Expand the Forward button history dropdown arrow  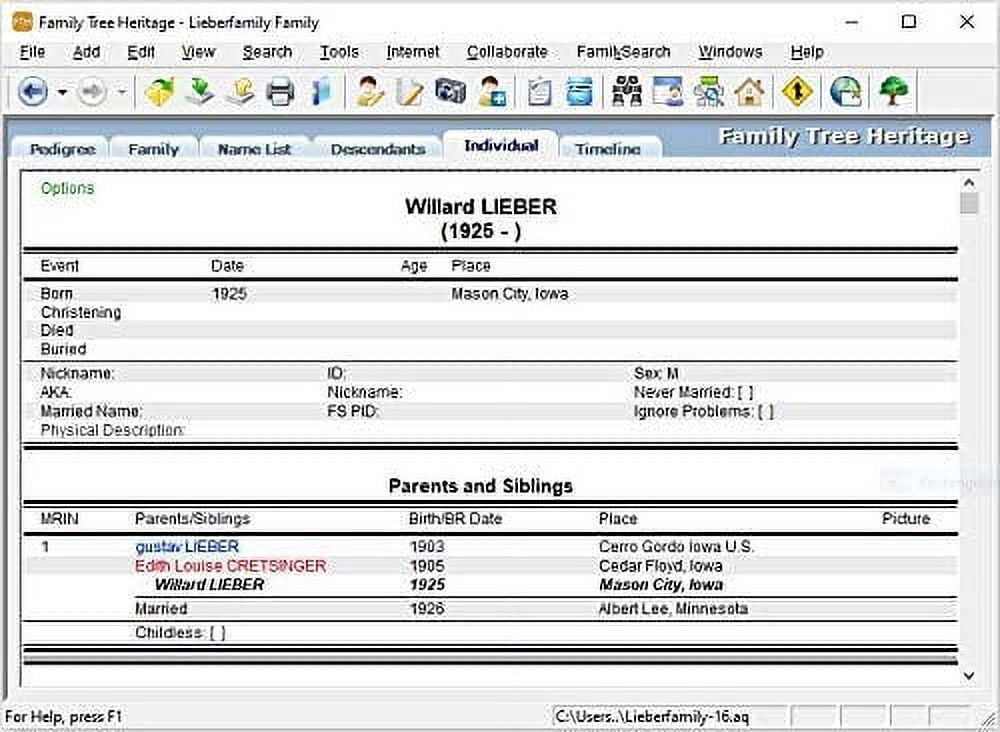click(121, 93)
